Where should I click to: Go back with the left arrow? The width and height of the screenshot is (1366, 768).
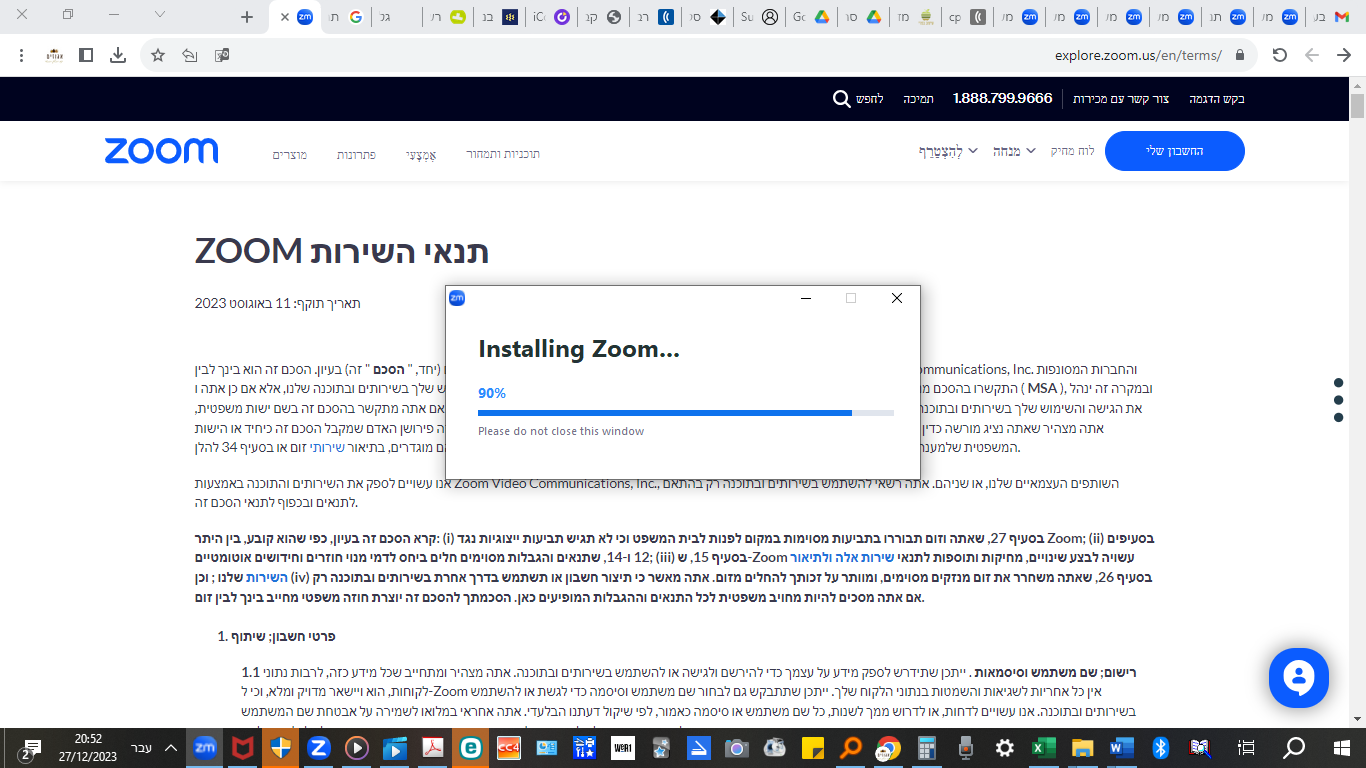pos(1312,55)
